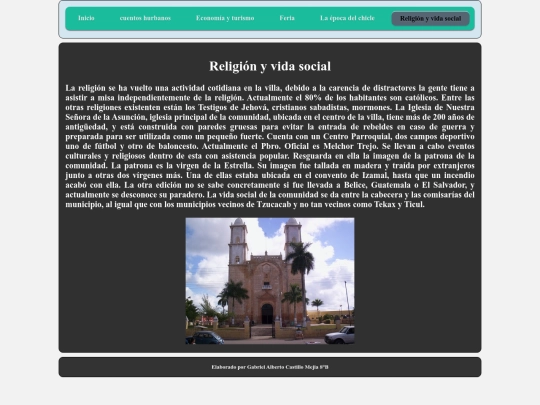540x405 pixels.
Task: Open the Economía y turismo section
Action: point(225,18)
